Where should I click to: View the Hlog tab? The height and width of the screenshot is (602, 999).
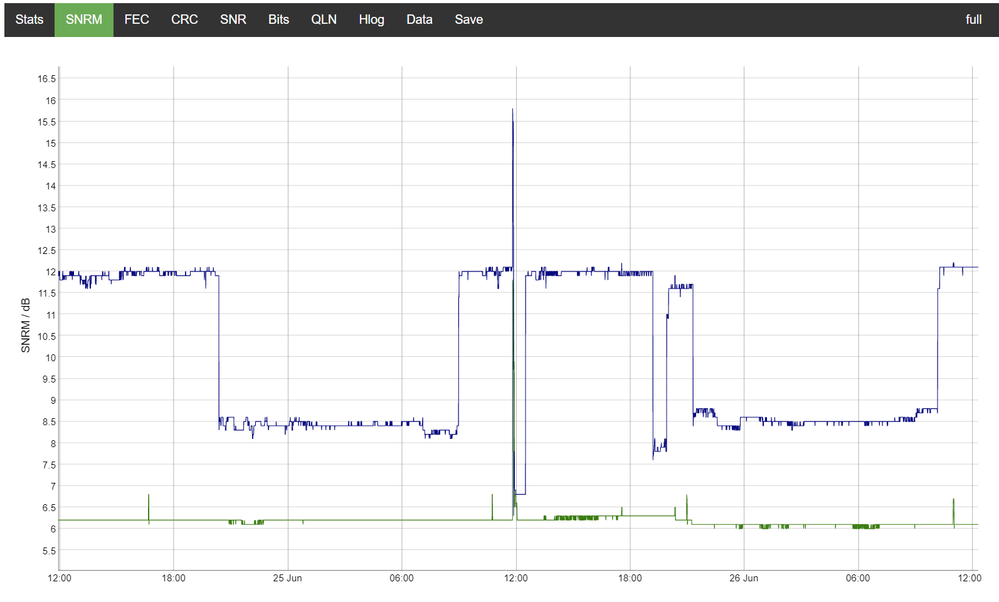[372, 19]
